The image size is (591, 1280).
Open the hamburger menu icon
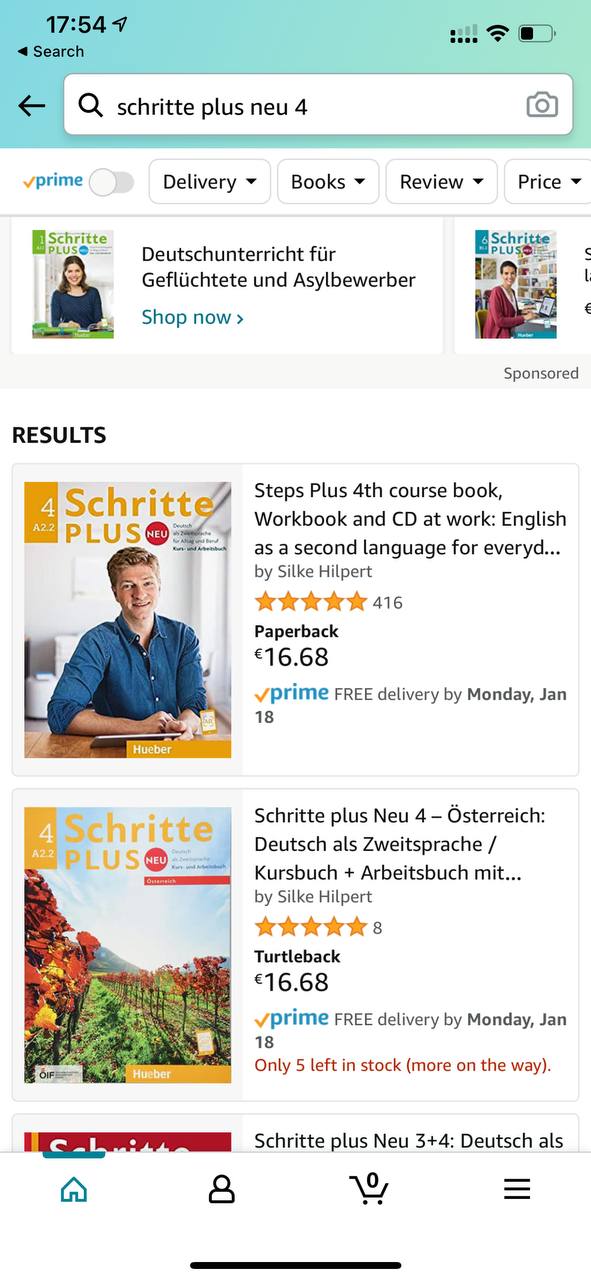(516, 1188)
